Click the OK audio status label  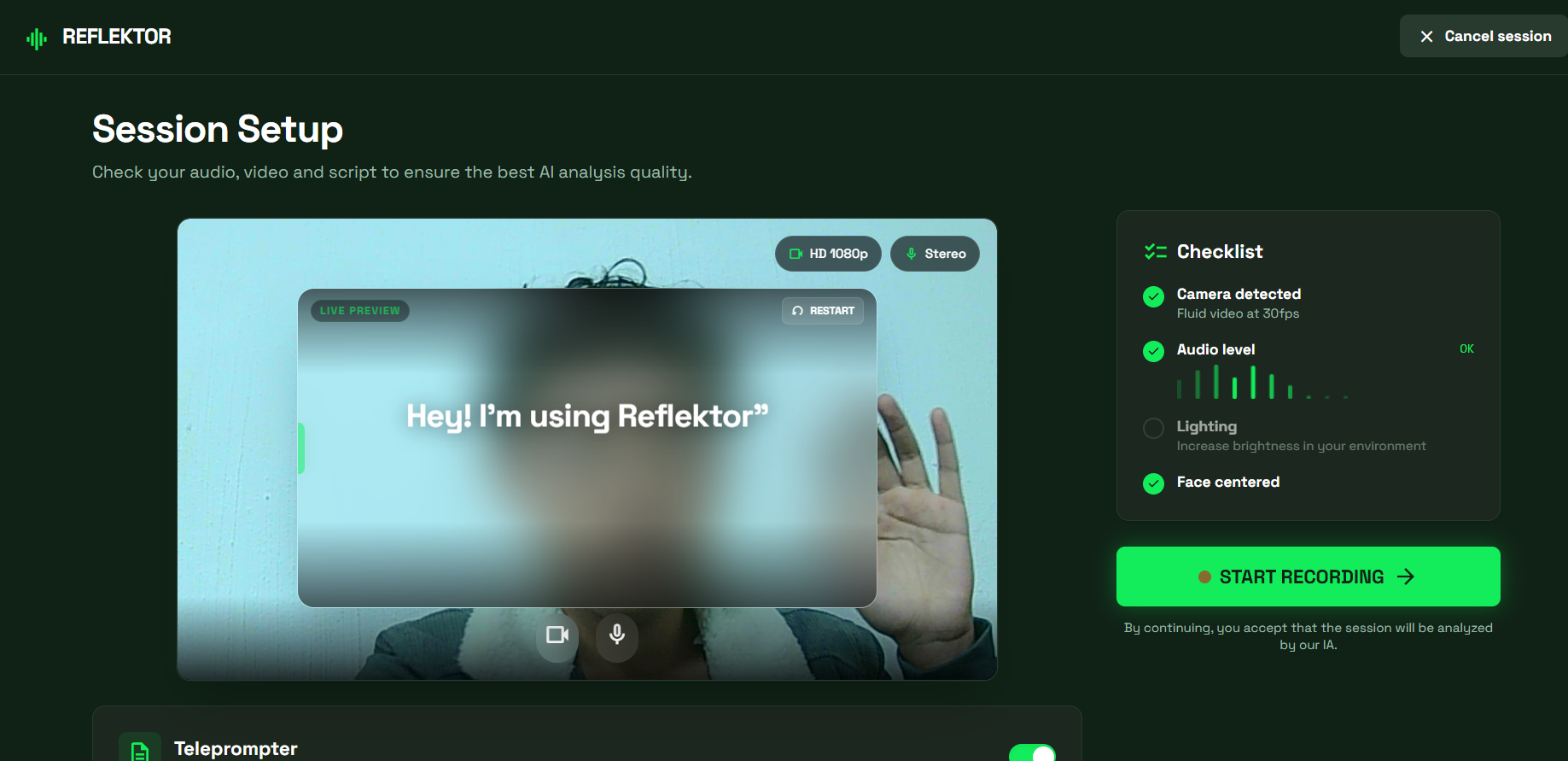[1466, 348]
